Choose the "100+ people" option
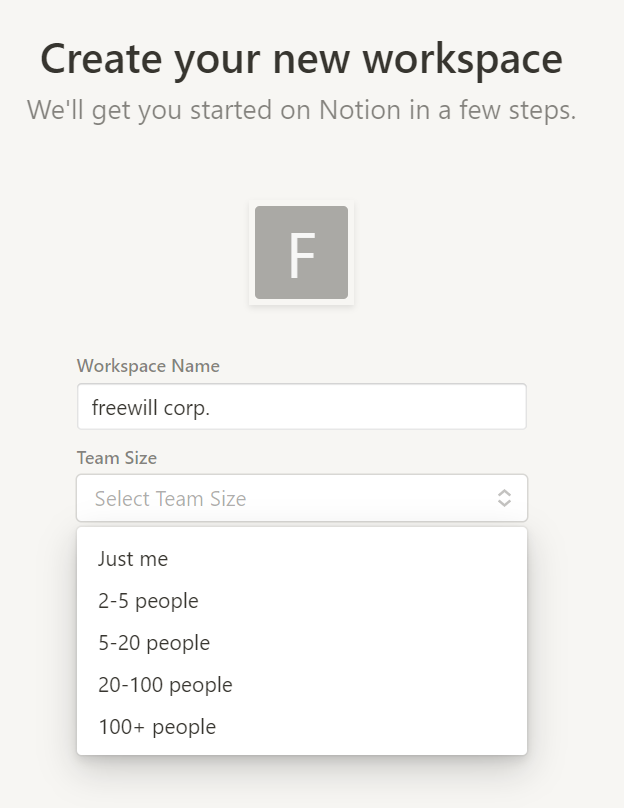The width and height of the screenshot is (624, 808). point(157,727)
